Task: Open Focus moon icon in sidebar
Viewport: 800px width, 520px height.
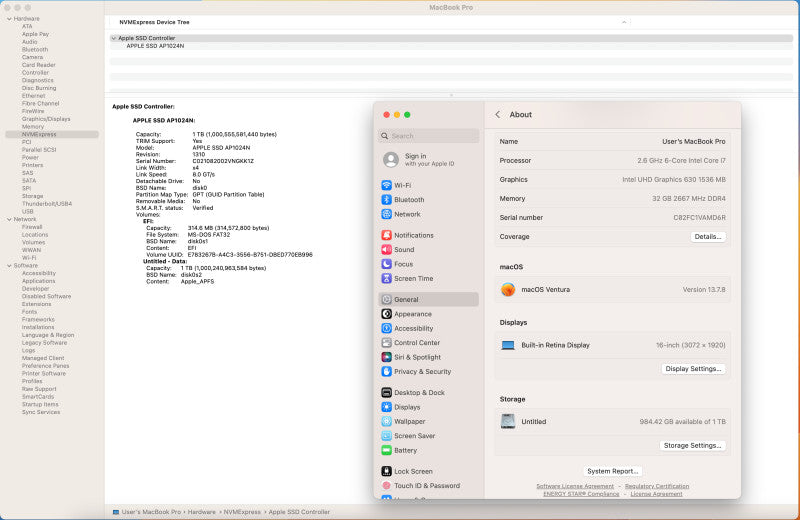Action: click(386, 264)
